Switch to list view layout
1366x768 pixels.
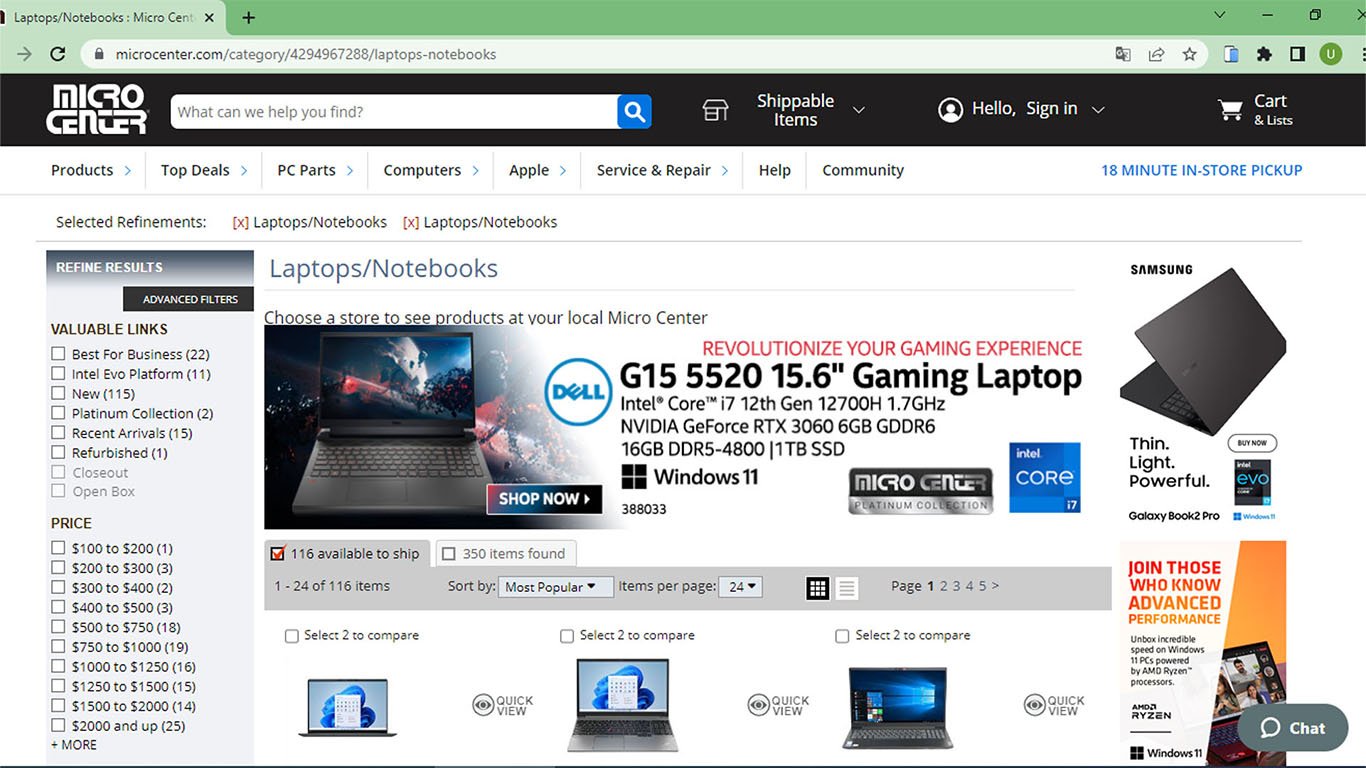click(847, 588)
